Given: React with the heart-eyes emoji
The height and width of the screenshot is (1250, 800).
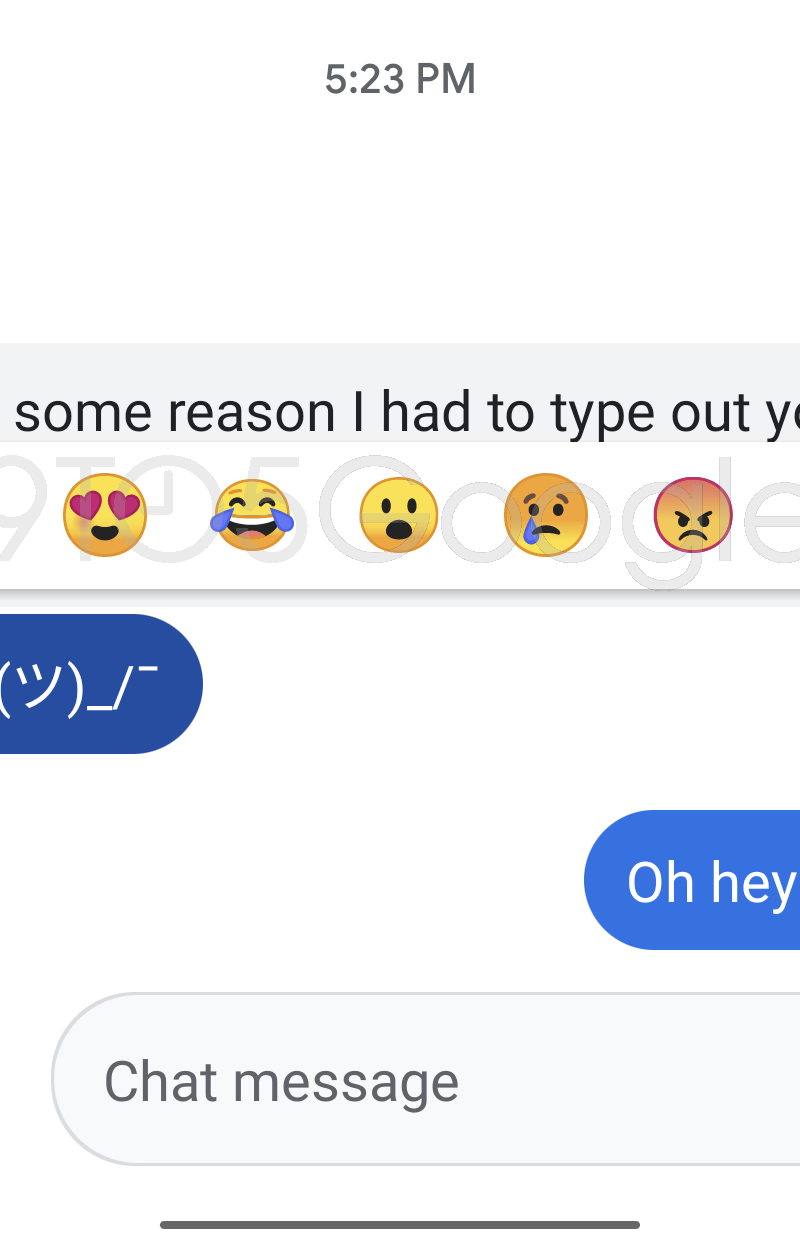Looking at the screenshot, I should click(x=104, y=515).
